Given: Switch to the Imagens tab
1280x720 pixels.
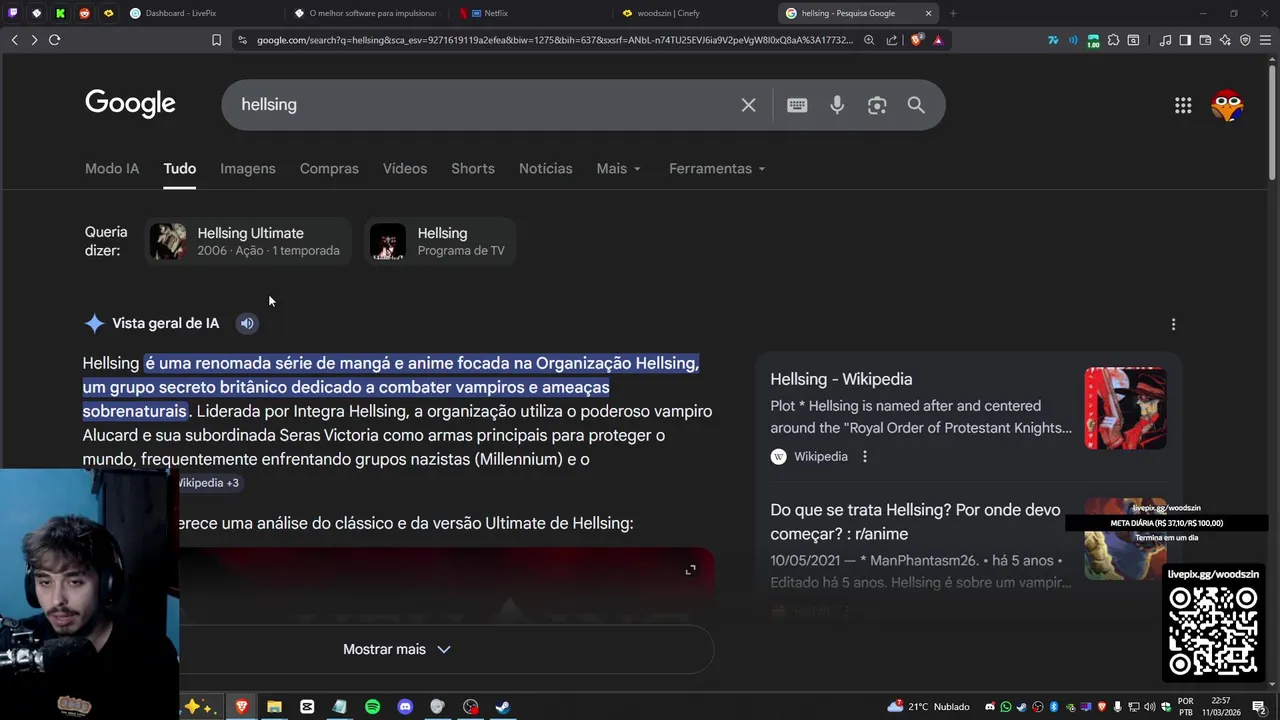Looking at the screenshot, I should (x=248, y=168).
